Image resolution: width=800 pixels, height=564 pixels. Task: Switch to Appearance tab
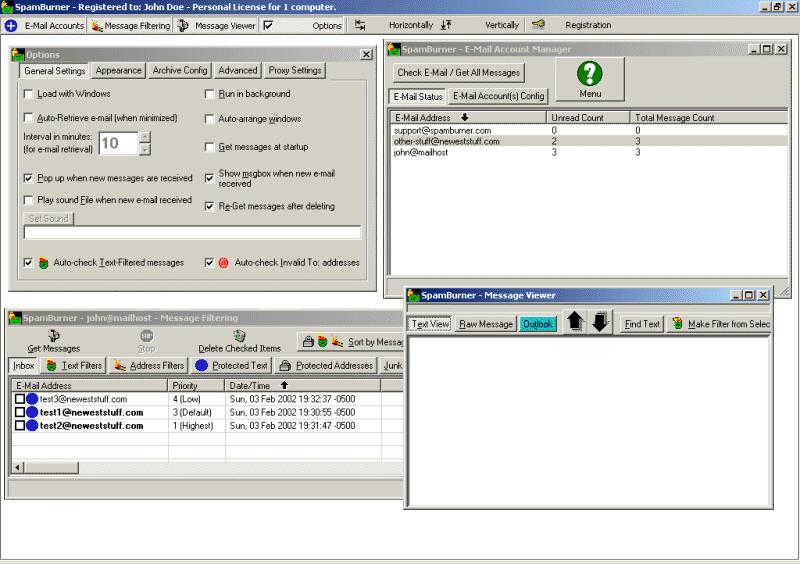click(119, 70)
